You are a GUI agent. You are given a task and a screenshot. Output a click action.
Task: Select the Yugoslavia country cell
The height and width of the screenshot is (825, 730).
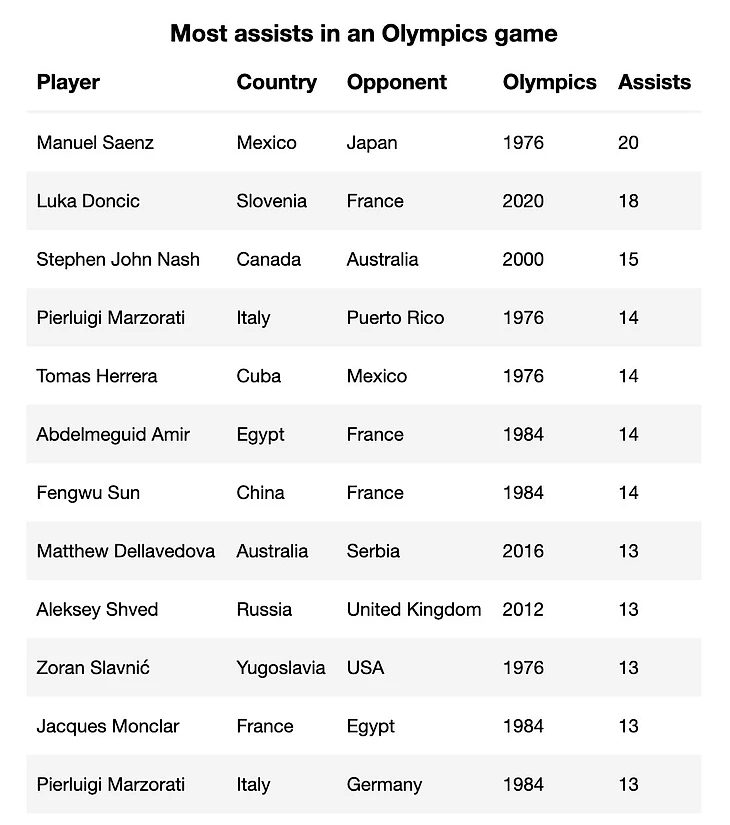[x=281, y=667]
